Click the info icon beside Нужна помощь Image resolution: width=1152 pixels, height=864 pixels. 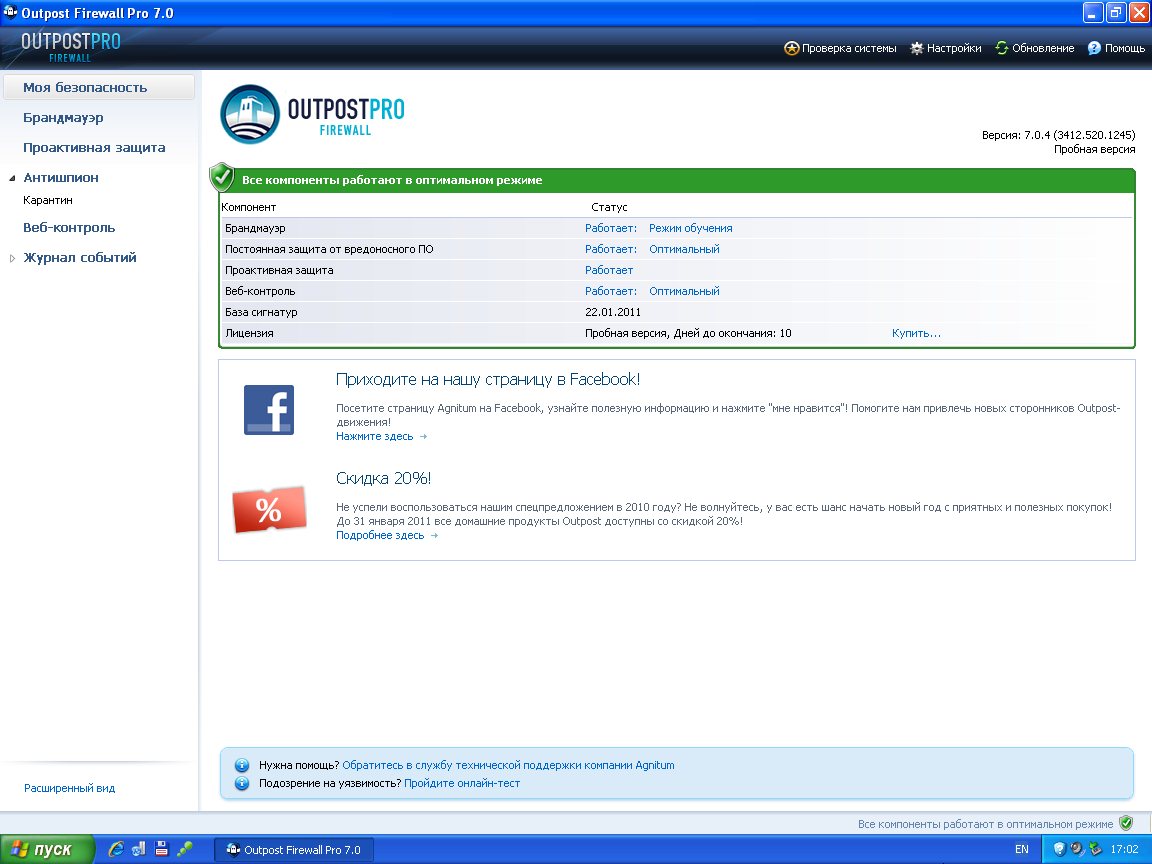pos(242,766)
